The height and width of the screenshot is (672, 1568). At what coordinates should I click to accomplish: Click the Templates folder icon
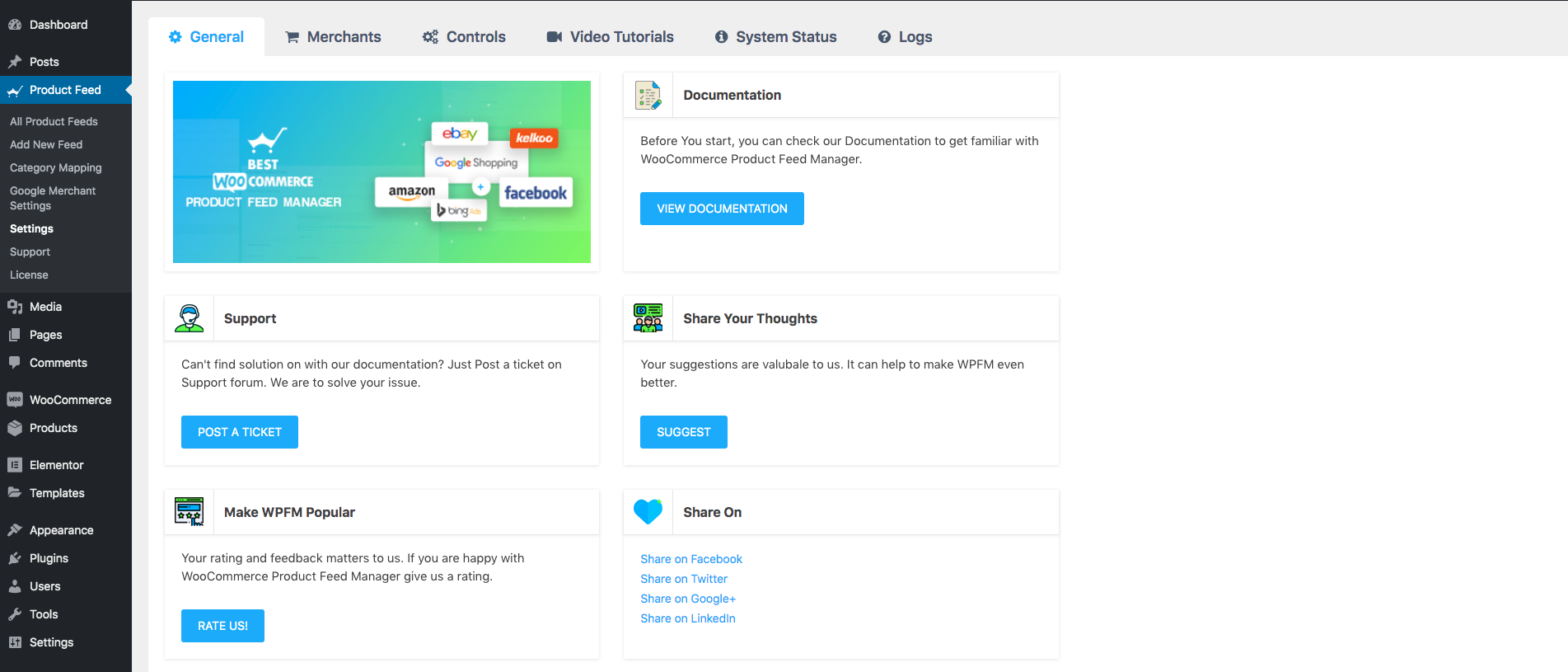(15, 493)
